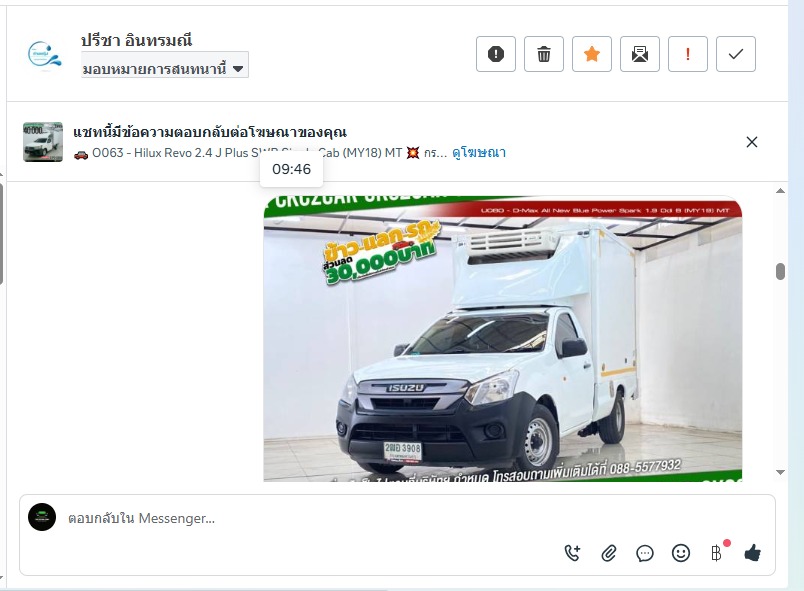Send thumbs-up like
The width and height of the screenshot is (804, 591).
(752, 553)
